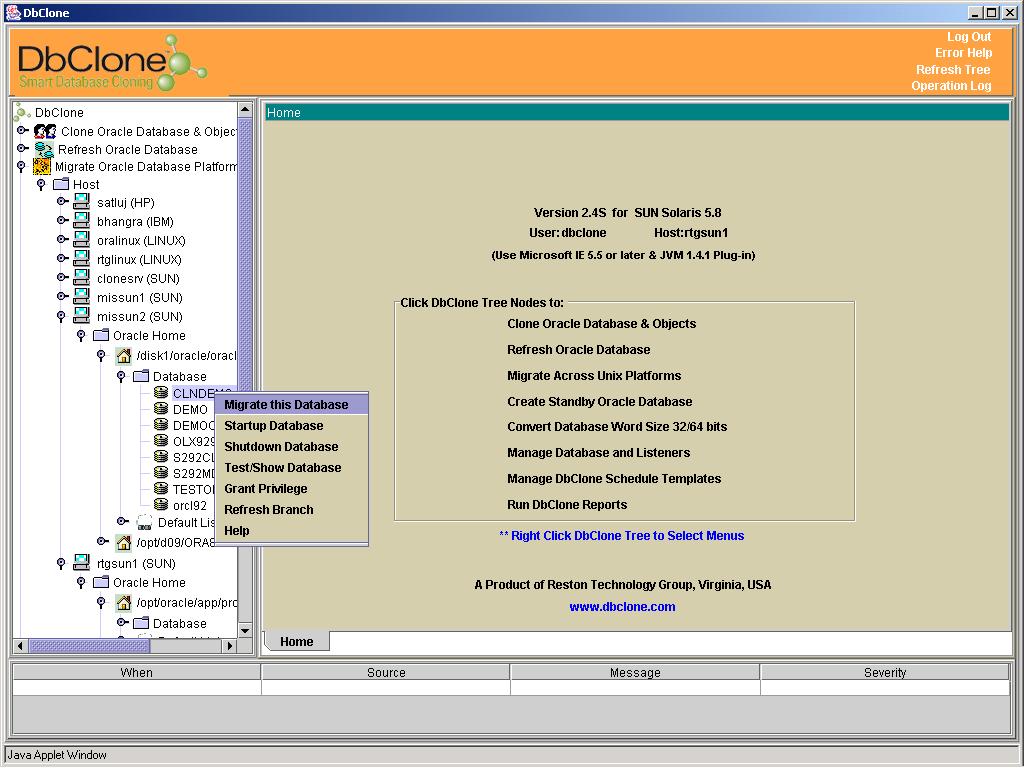Choose Grant Privilege from context menu
The width and height of the screenshot is (1024, 768).
click(291, 488)
